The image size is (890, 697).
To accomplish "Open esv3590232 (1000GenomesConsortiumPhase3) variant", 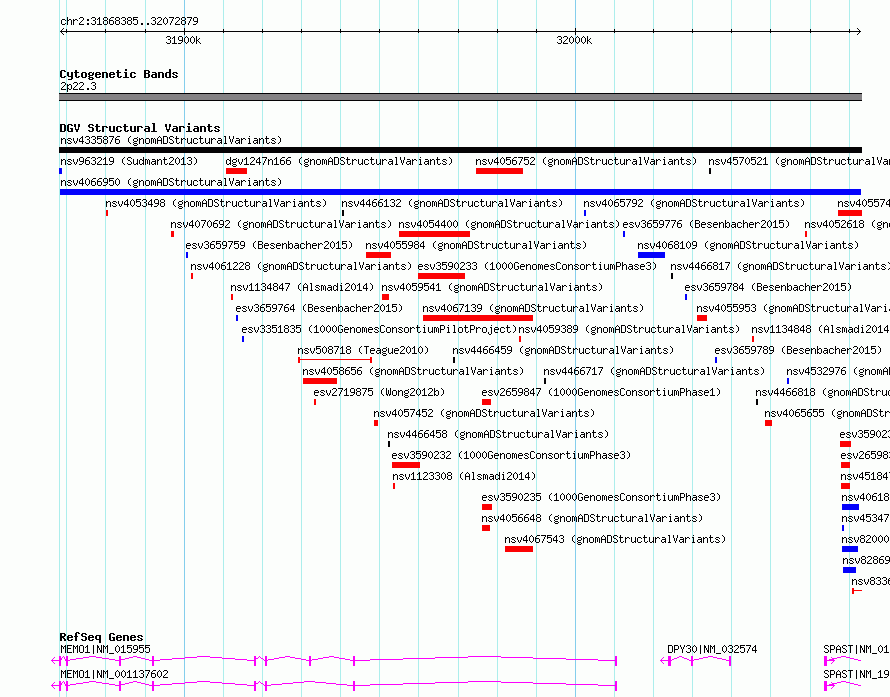I will pyautogui.click(x=511, y=455).
